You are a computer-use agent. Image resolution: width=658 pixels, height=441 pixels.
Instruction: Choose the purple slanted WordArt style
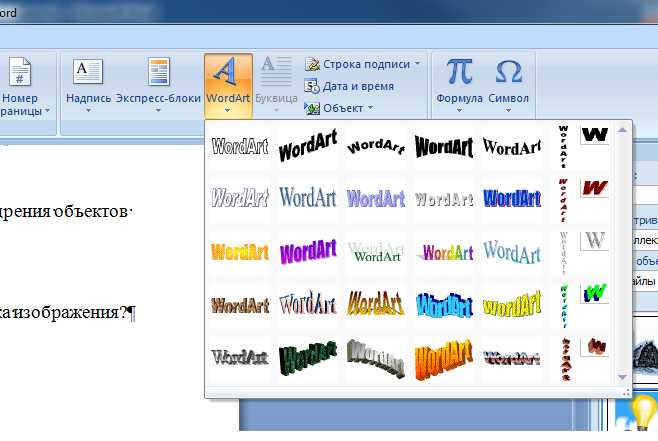pyautogui.click(x=308, y=253)
